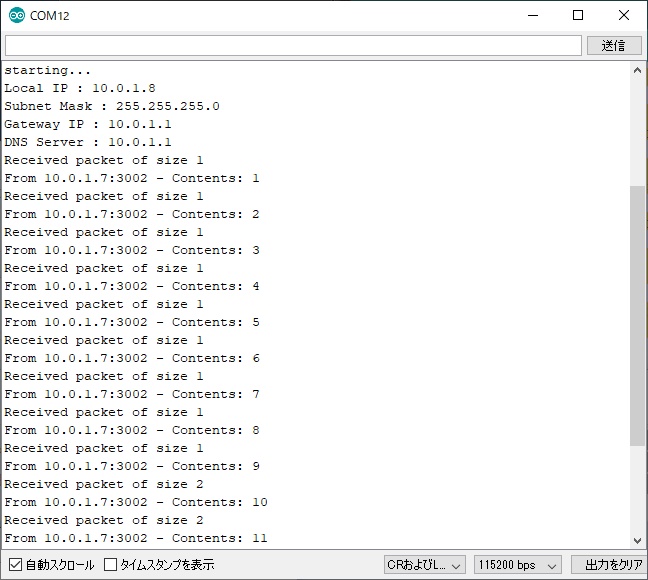Image resolution: width=648 pixels, height=580 pixels.
Task: Open the CRおよびL... line ending dropdown
Action: [x=424, y=564]
